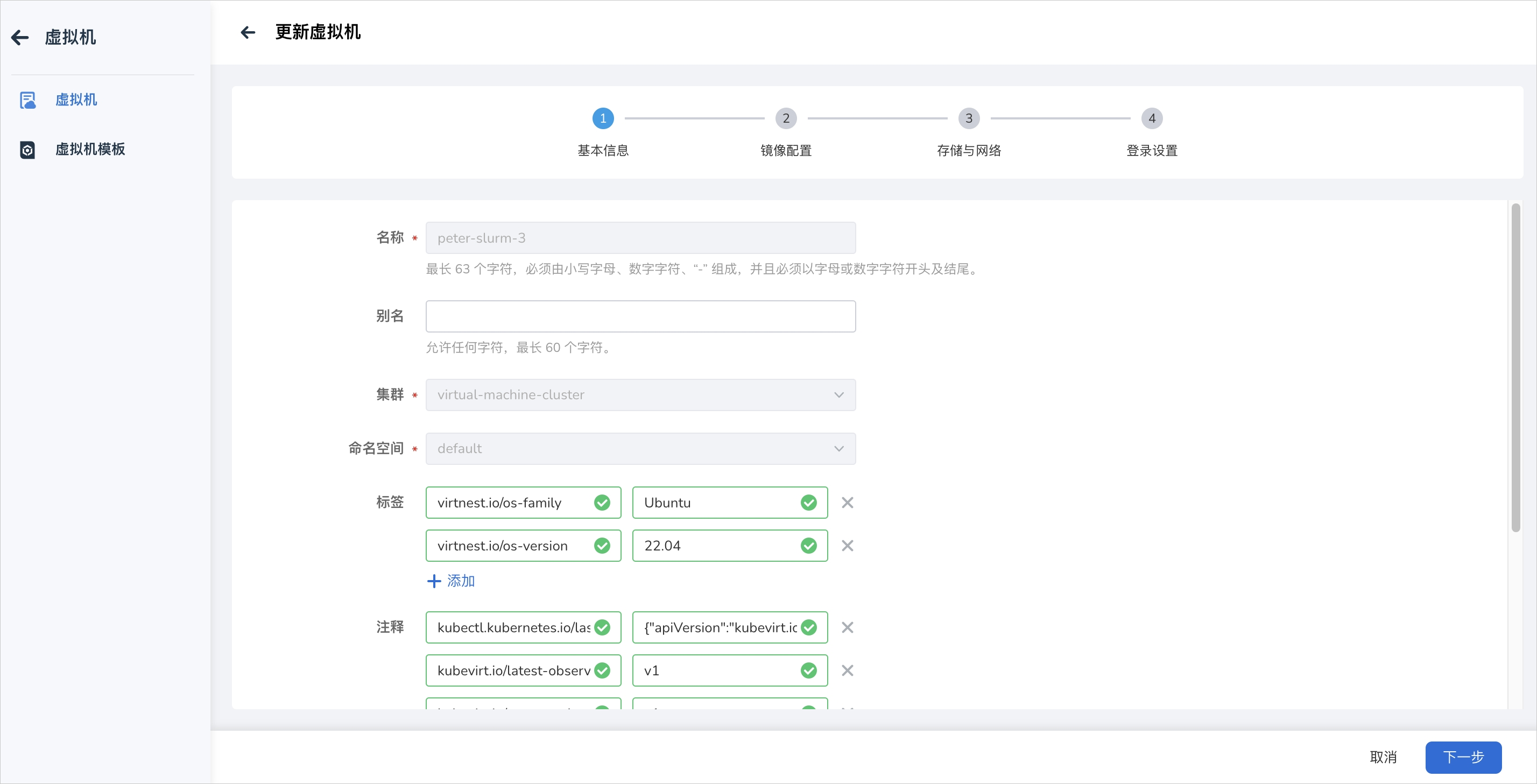
Task: Click green check icon in os-family field
Action: tap(602, 503)
